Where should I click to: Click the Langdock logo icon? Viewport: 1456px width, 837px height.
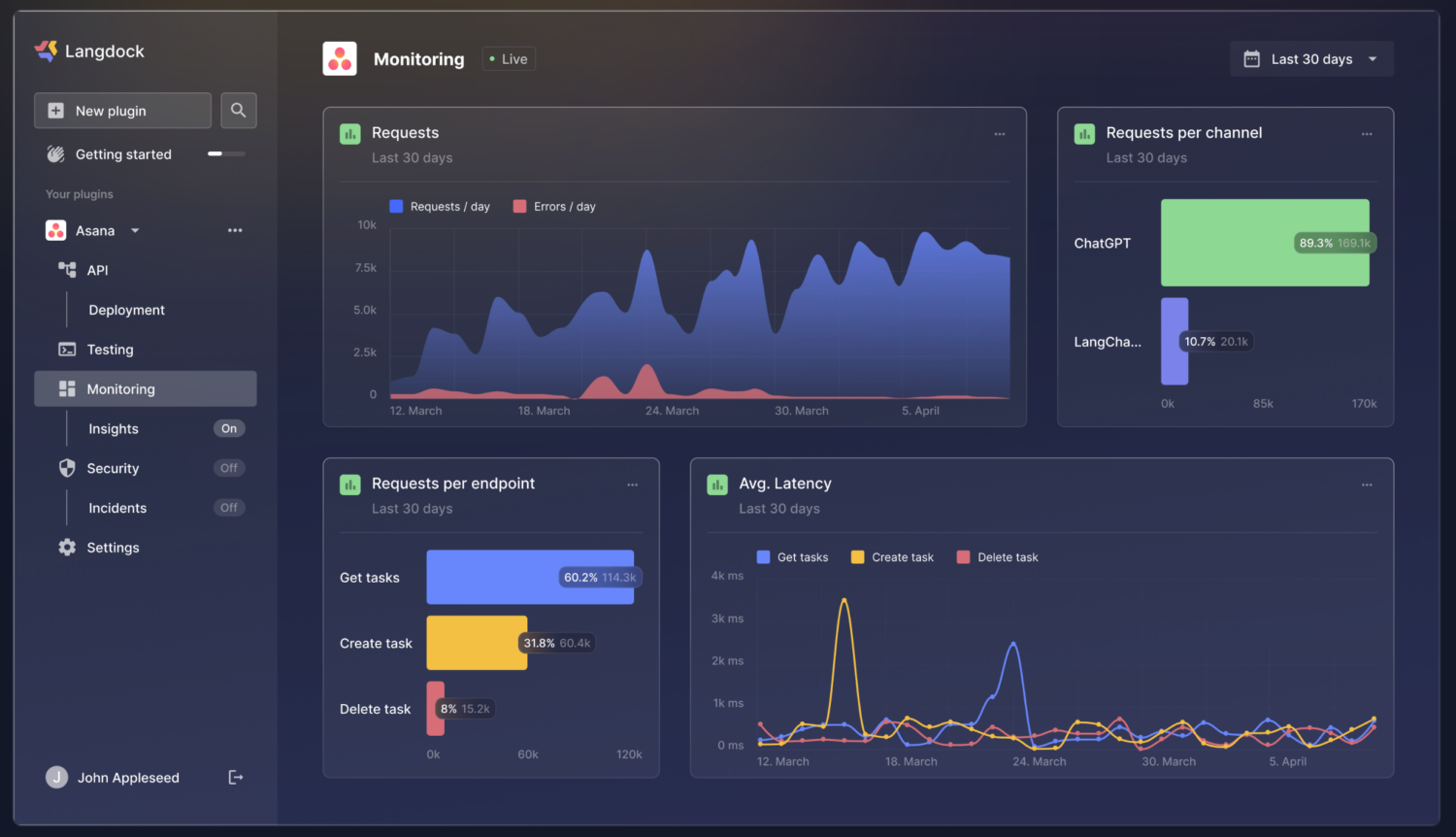(46, 50)
